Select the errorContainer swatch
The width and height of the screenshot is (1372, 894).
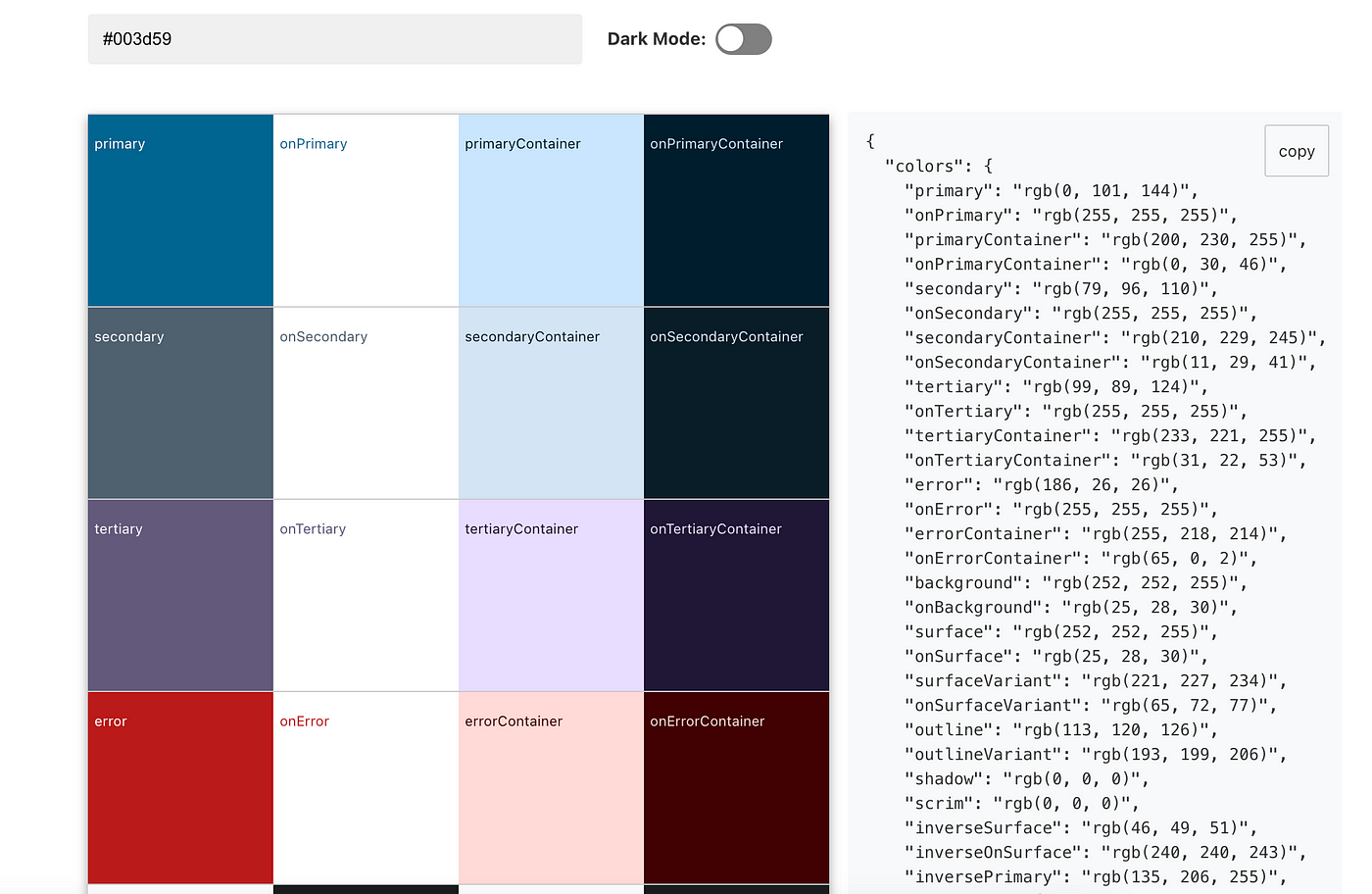pyautogui.click(x=551, y=788)
